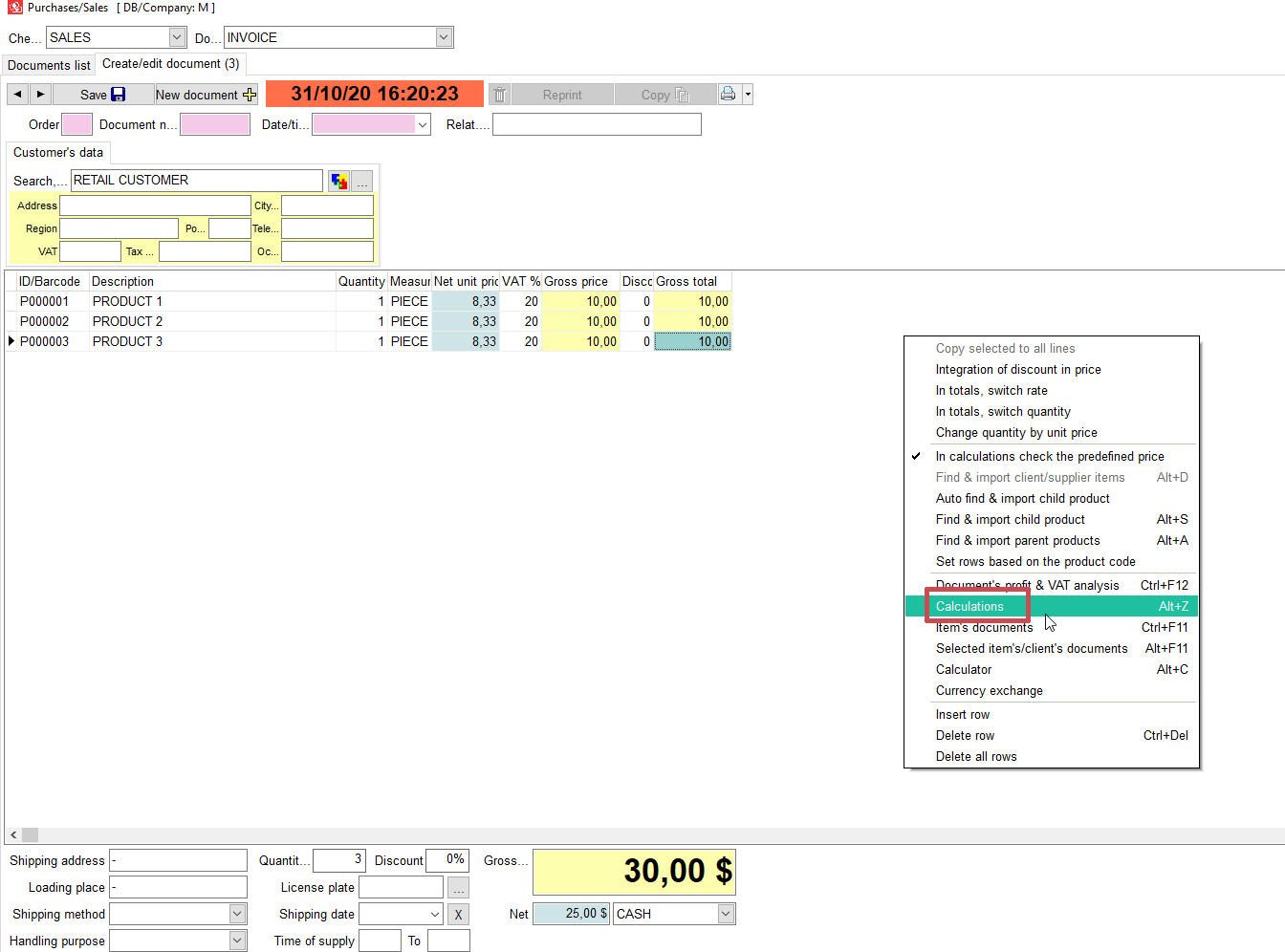Select the P000001 barcode cell
Screen dimensions: 1285x952
[x=53, y=301]
